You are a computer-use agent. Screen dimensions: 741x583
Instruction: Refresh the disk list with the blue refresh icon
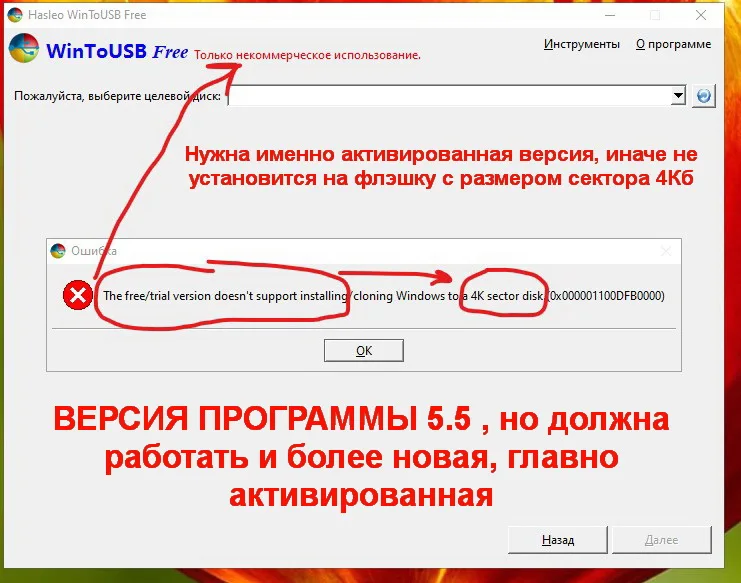coord(703,96)
